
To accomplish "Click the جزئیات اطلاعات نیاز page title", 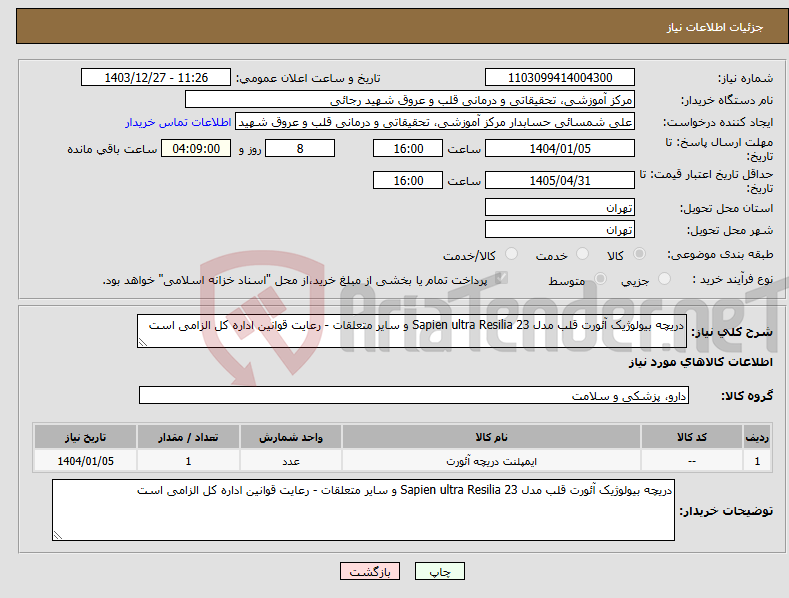I will pyautogui.click(x=715, y=27).
